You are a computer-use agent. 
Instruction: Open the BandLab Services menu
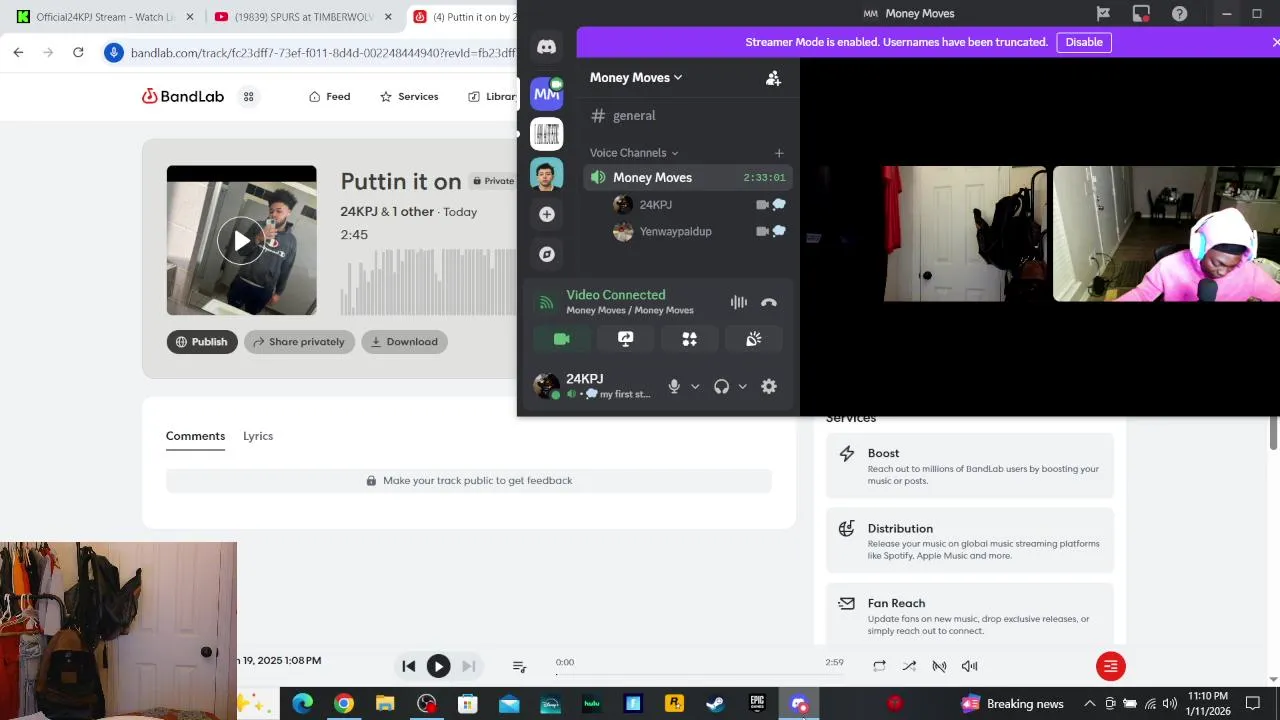409,97
